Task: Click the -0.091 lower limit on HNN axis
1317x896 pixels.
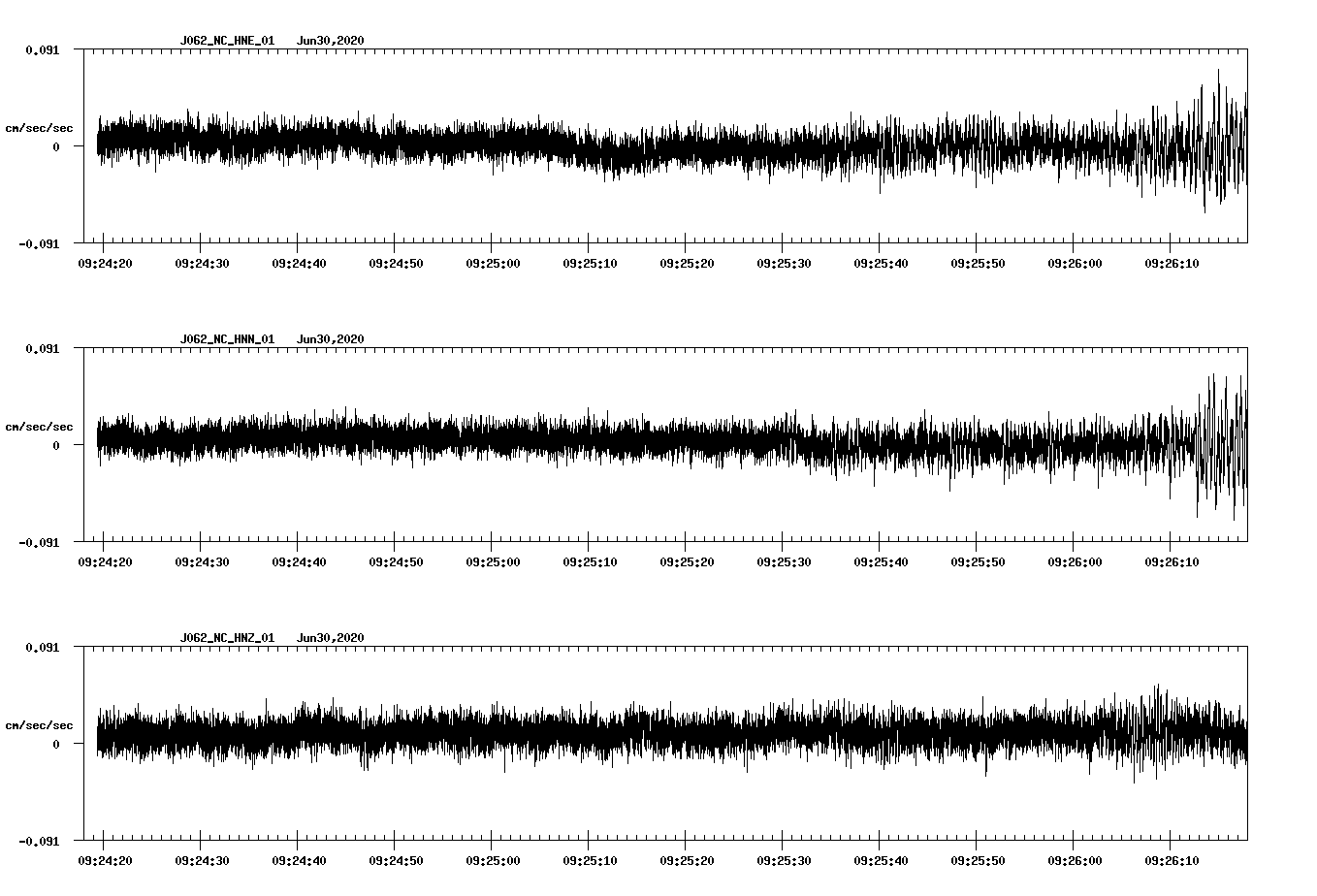Action: (x=39, y=542)
